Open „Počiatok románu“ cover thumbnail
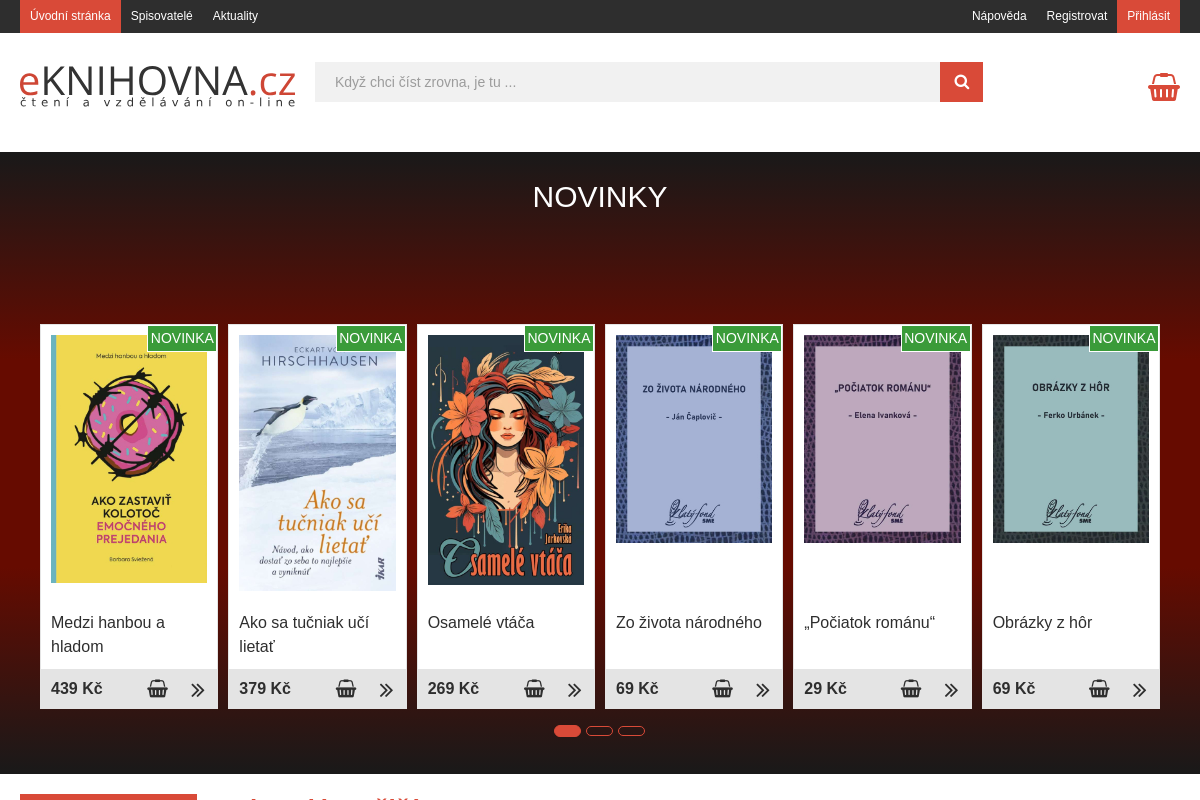 coord(882,439)
